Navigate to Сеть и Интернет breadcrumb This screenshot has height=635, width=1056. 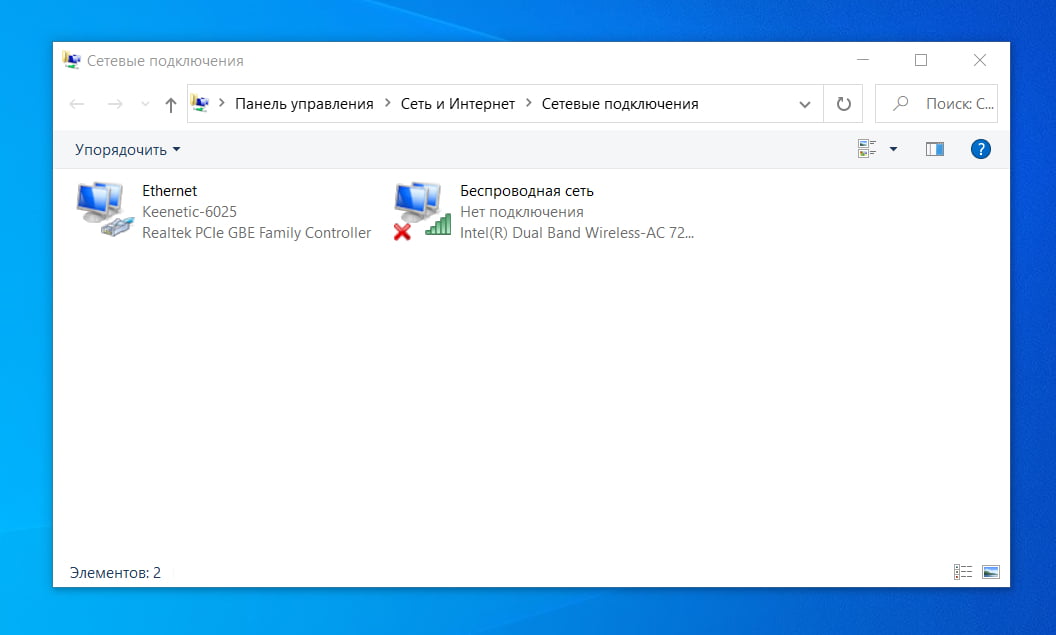pyautogui.click(x=457, y=104)
